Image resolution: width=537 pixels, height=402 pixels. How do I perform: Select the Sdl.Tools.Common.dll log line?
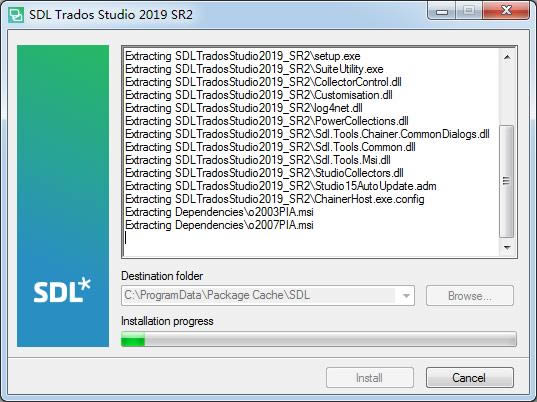click(270, 147)
